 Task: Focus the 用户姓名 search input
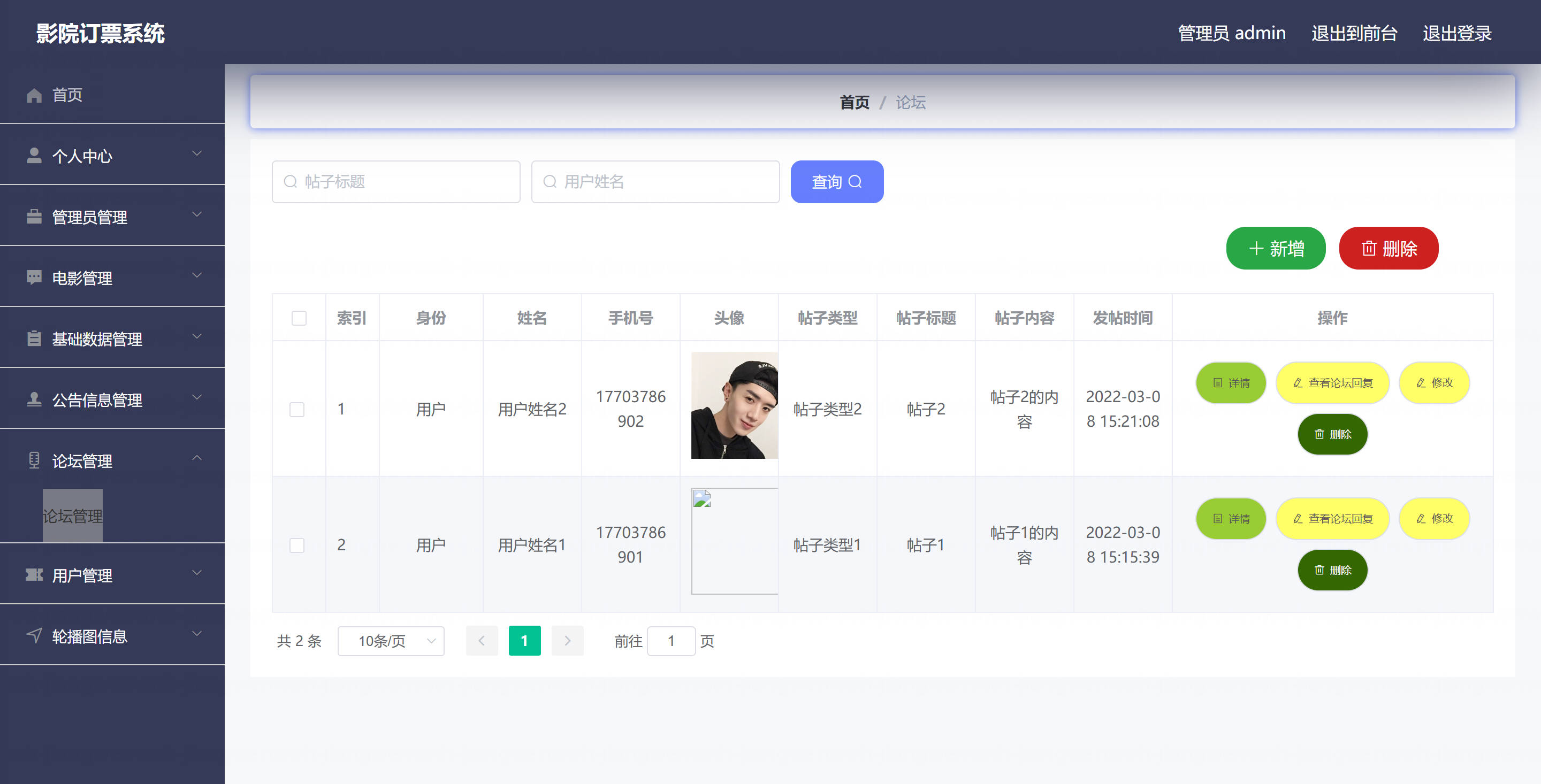click(x=655, y=182)
